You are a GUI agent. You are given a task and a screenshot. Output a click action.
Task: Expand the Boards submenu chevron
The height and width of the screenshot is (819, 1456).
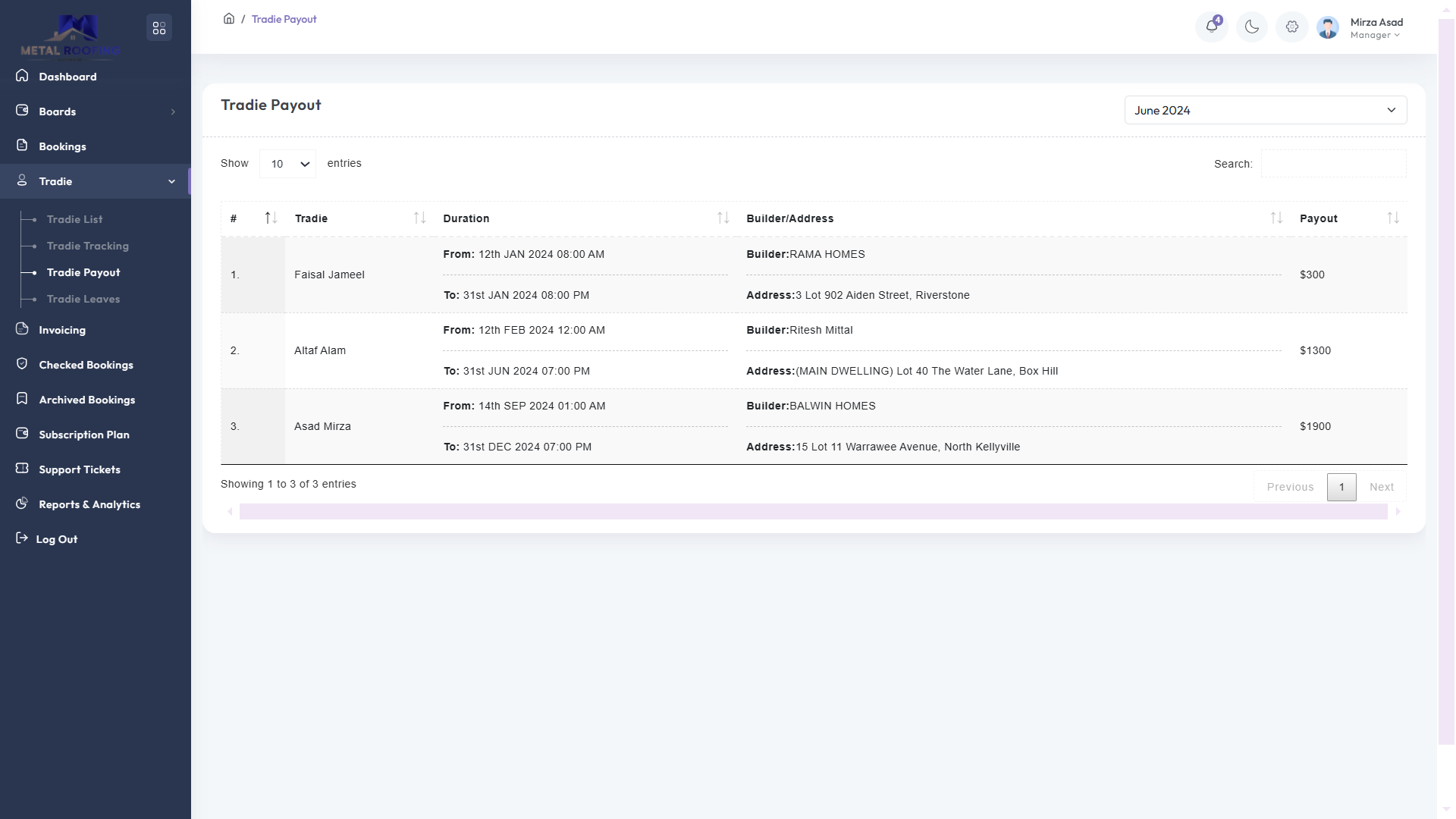tap(173, 111)
